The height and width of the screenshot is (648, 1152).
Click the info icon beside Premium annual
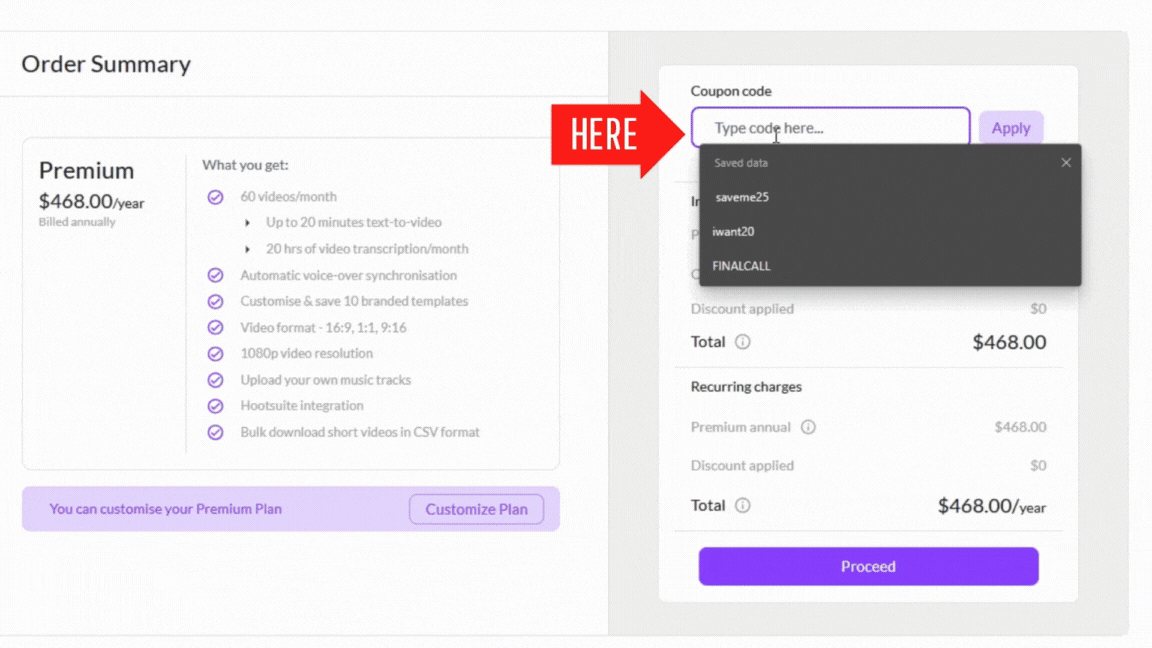coord(808,427)
